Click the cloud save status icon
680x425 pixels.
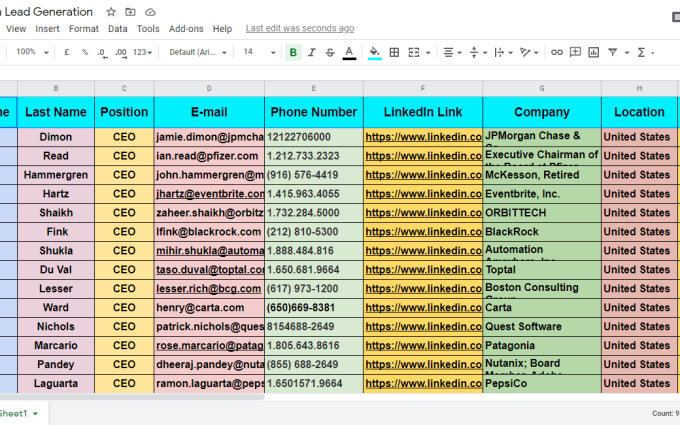click(150, 12)
